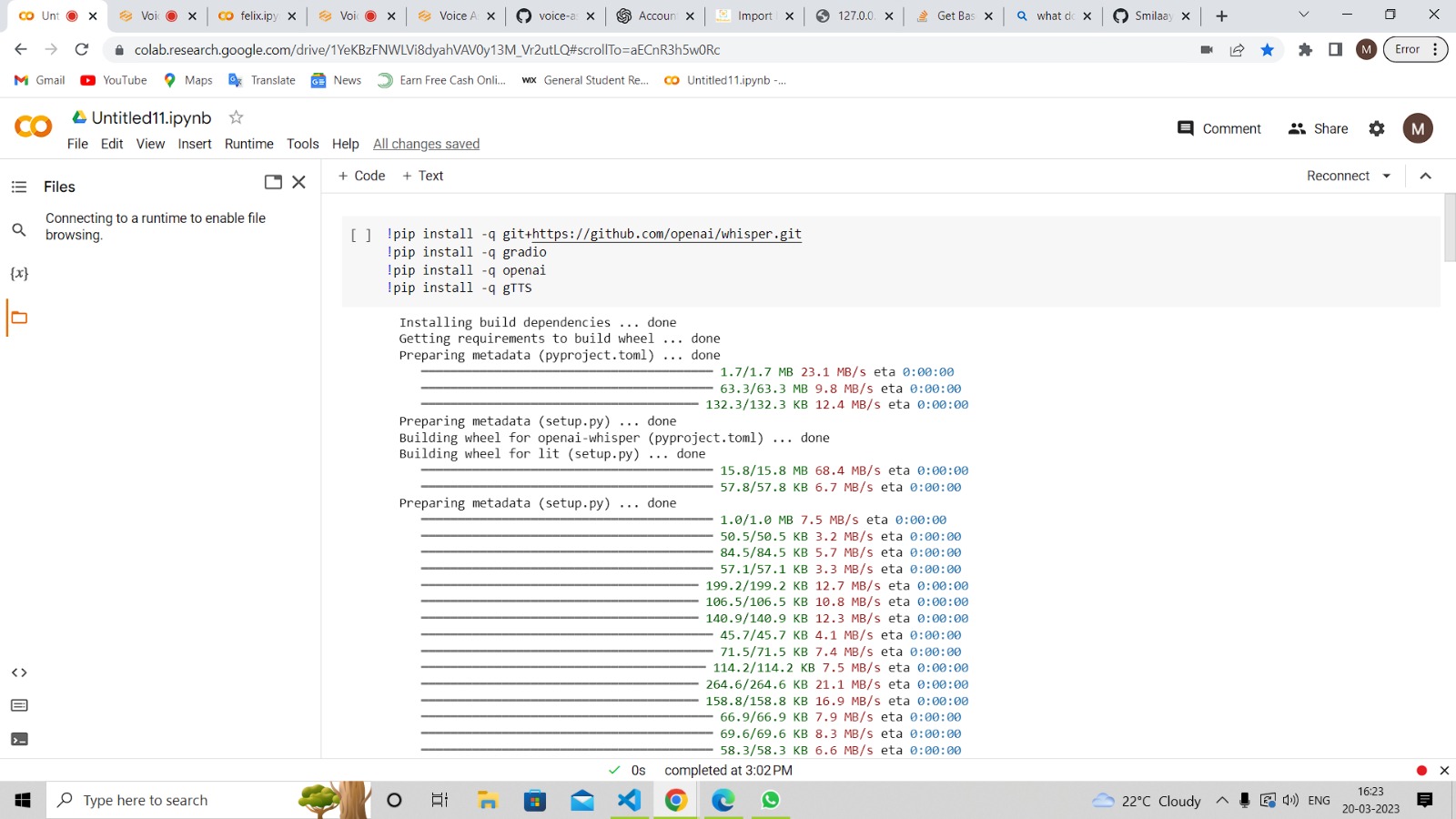Open notebook settings gear icon
Screen dimensions: 1456x819
coord(1377,129)
